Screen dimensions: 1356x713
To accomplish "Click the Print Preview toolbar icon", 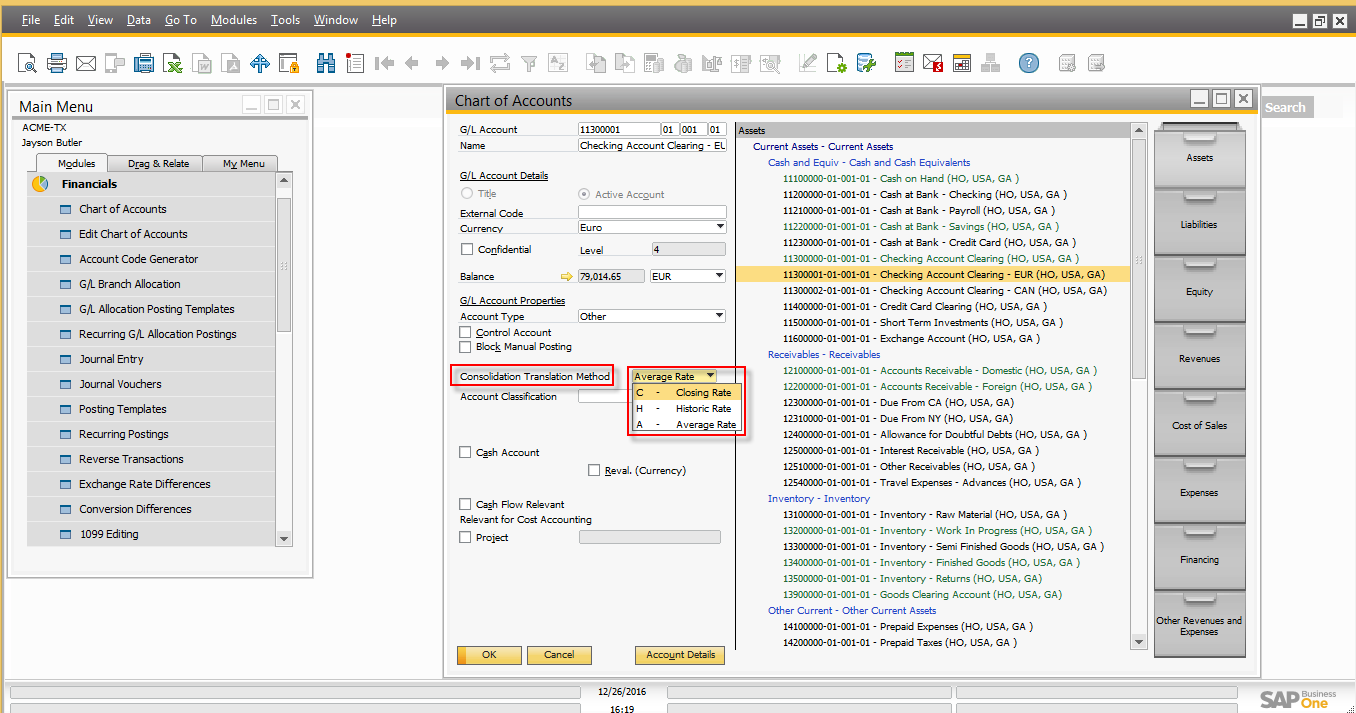I will [x=27, y=64].
